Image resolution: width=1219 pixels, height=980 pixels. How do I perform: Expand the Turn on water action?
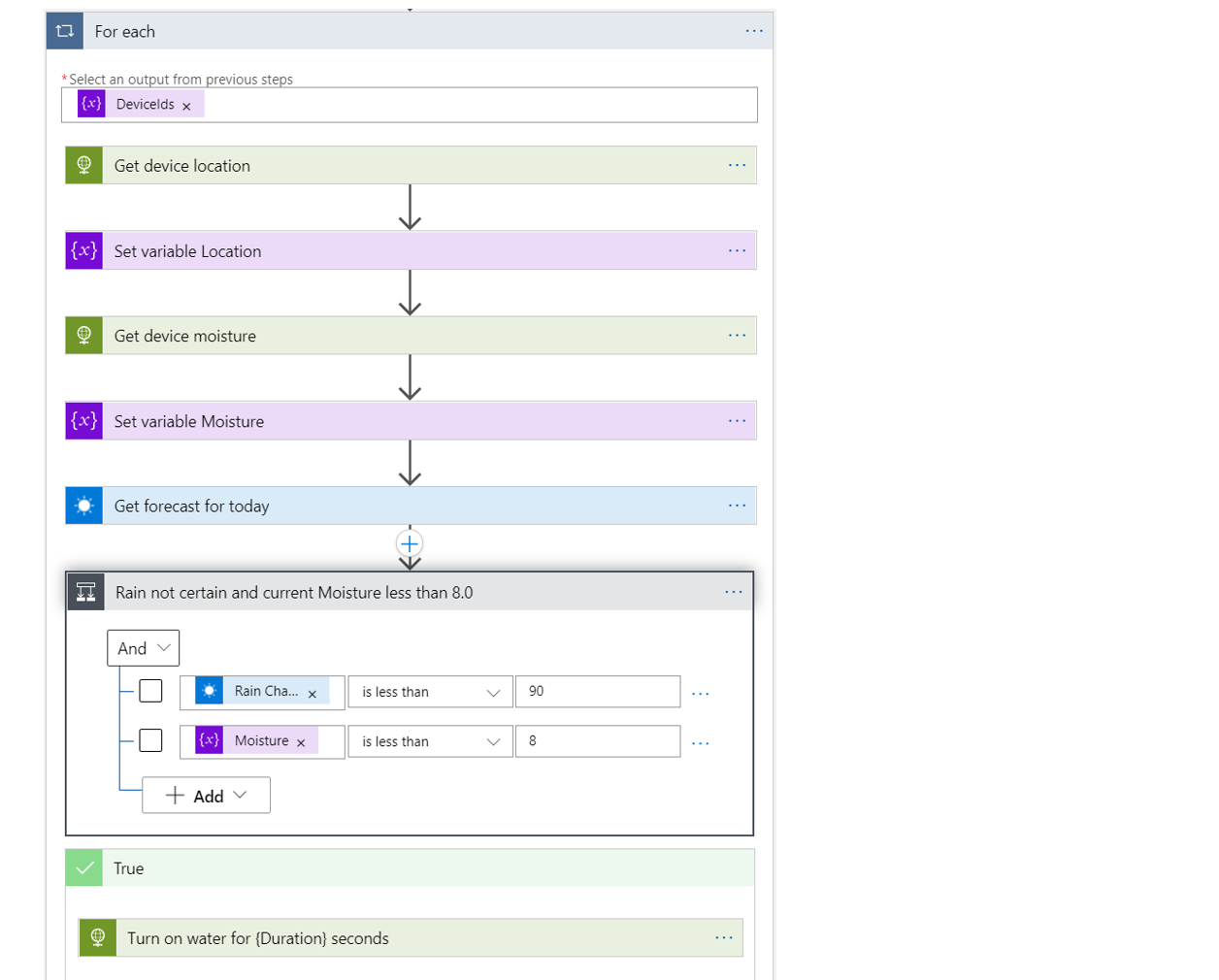click(x=411, y=937)
